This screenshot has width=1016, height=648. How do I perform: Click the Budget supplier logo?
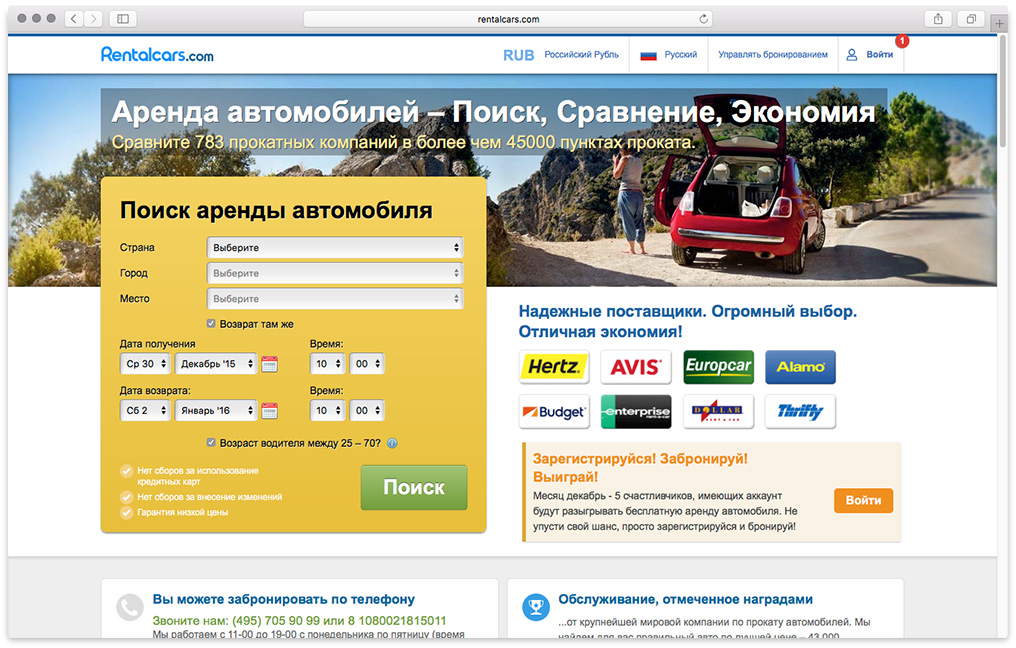coord(554,412)
